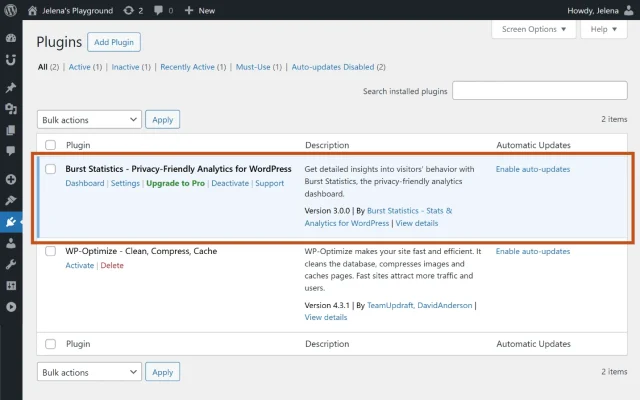Open the top Bulk actions dropdown
Screen dimensions: 640x400
click(x=89, y=120)
